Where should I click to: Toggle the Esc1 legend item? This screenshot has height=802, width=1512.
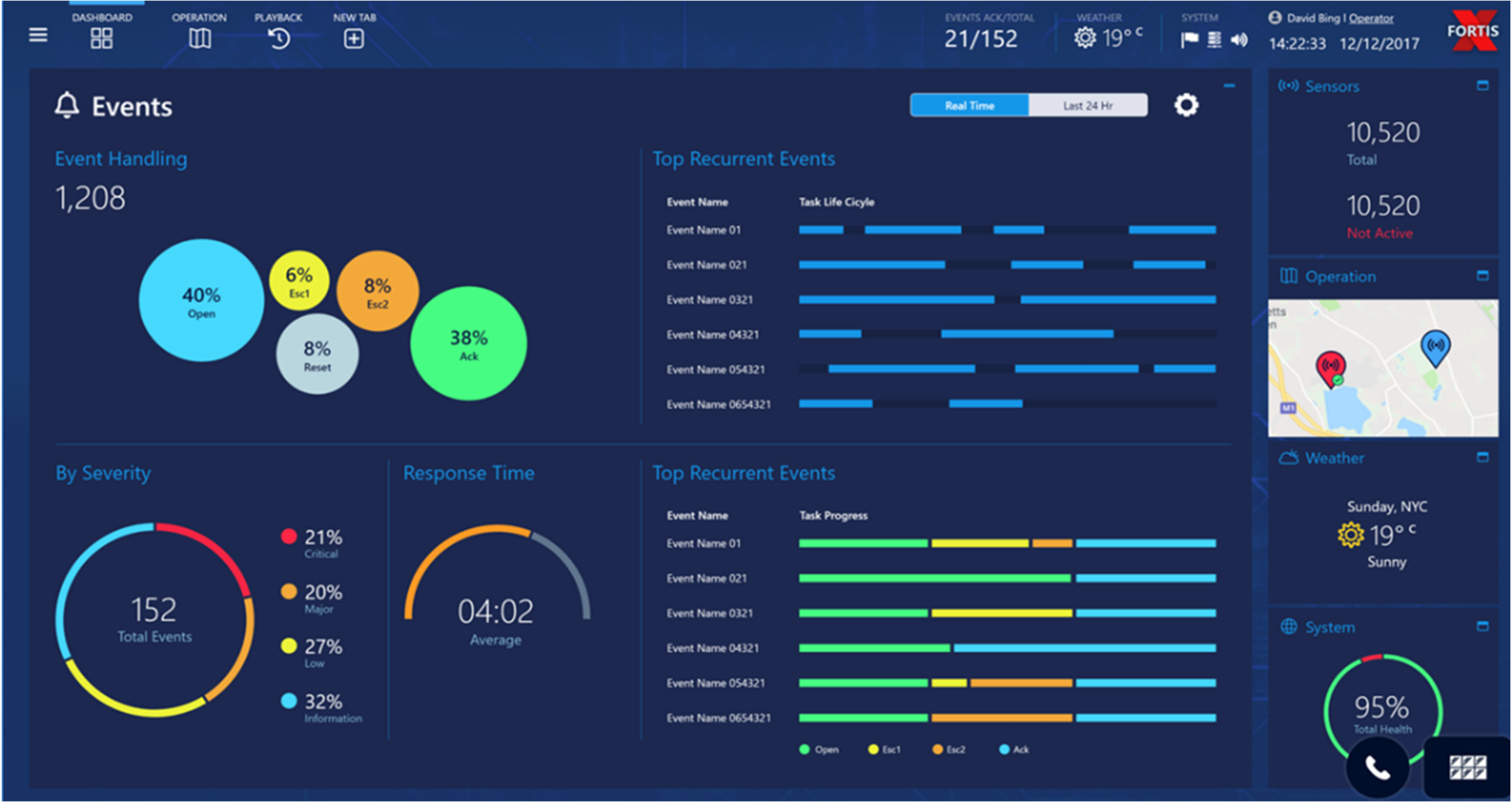(884, 750)
